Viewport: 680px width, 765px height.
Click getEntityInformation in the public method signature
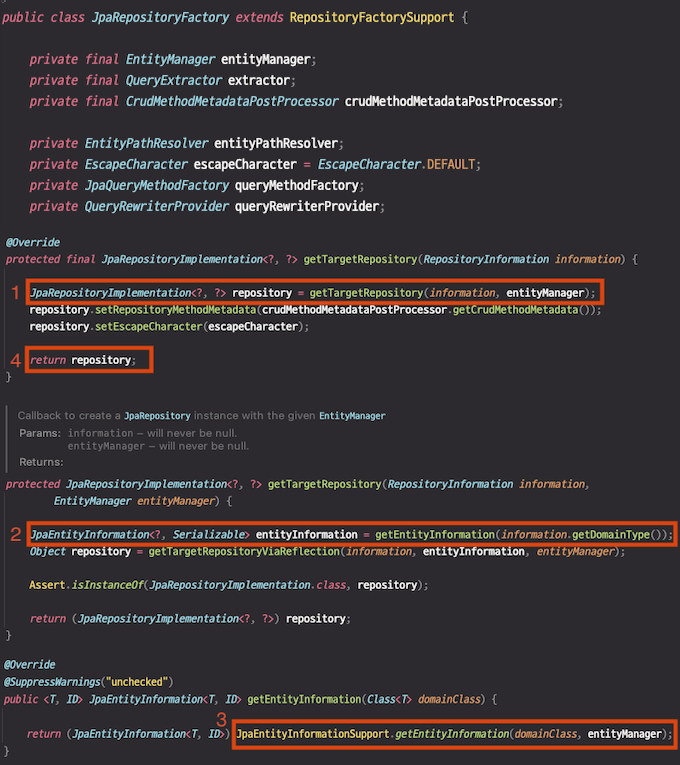pos(304,699)
